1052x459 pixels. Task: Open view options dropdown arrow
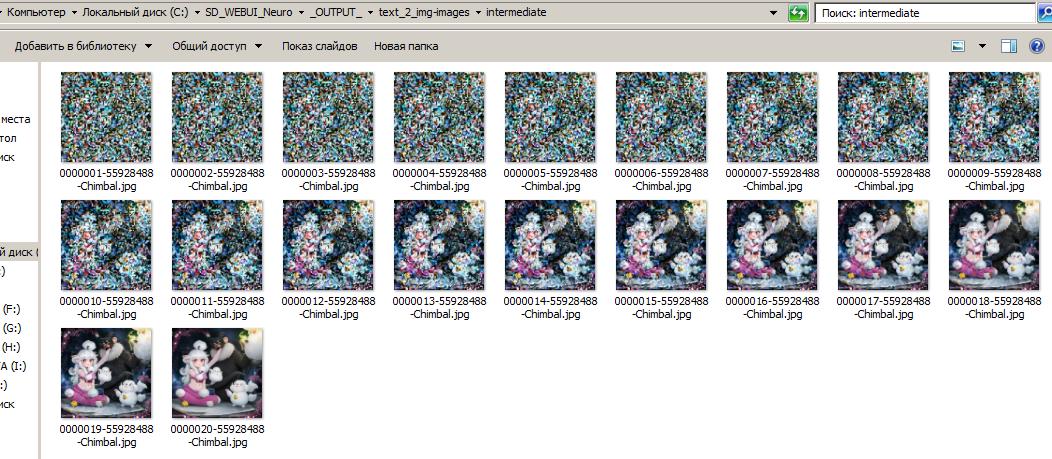[x=983, y=46]
